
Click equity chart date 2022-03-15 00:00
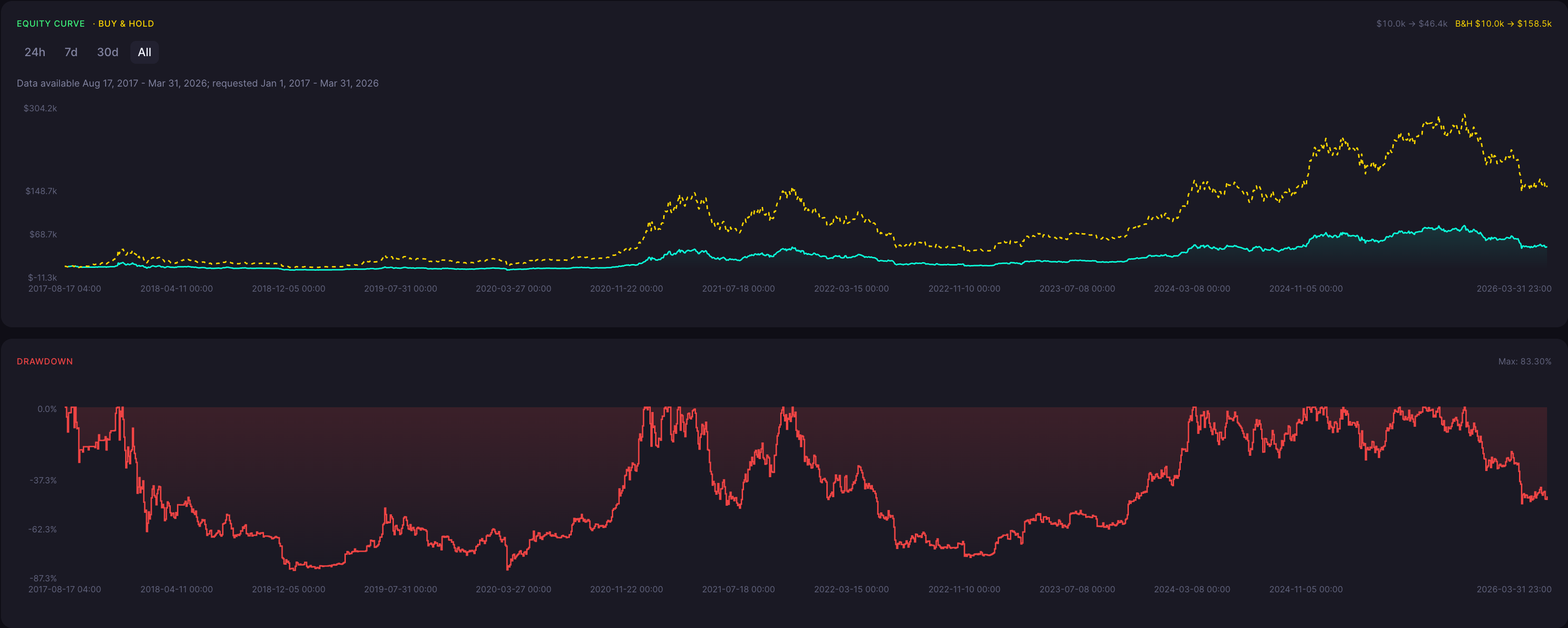click(852, 288)
